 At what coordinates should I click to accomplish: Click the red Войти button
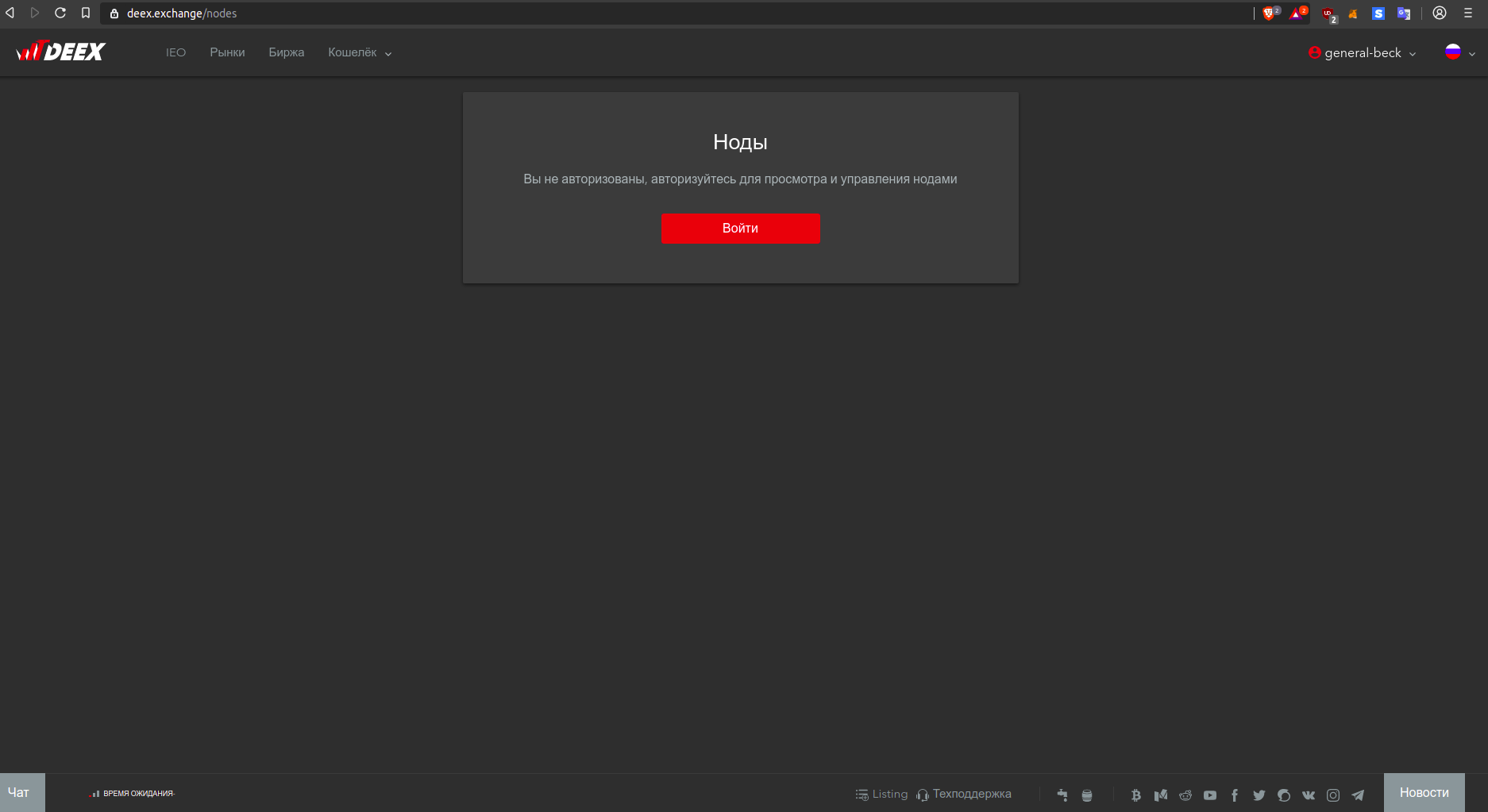click(740, 229)
